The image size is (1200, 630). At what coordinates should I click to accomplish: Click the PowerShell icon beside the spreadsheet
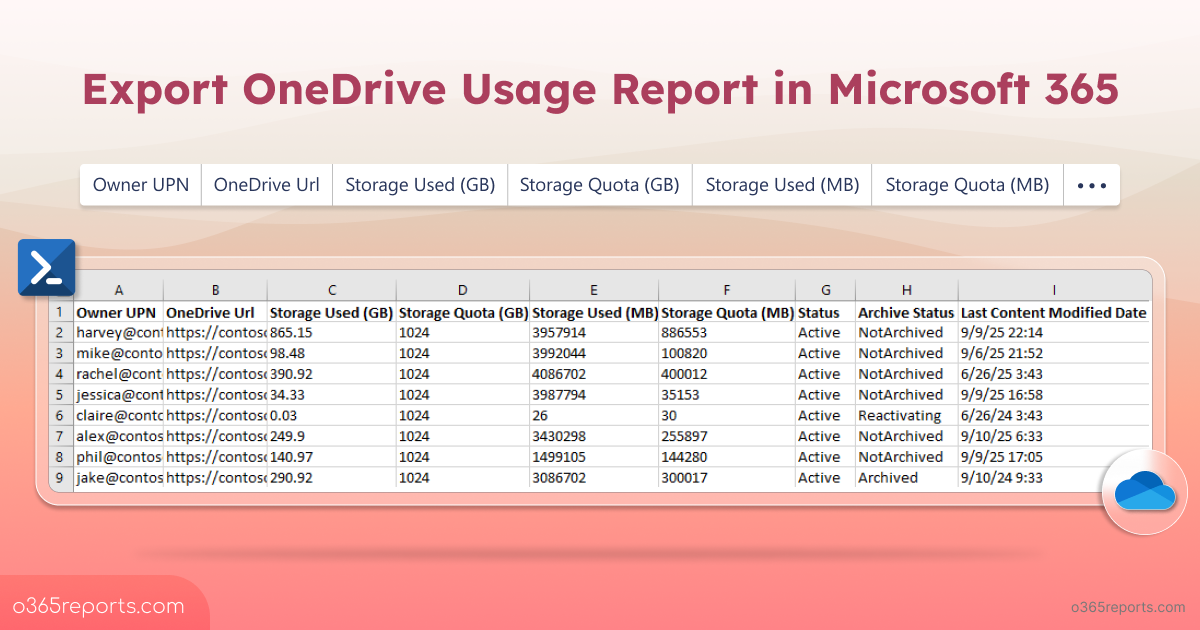(46, 267)
